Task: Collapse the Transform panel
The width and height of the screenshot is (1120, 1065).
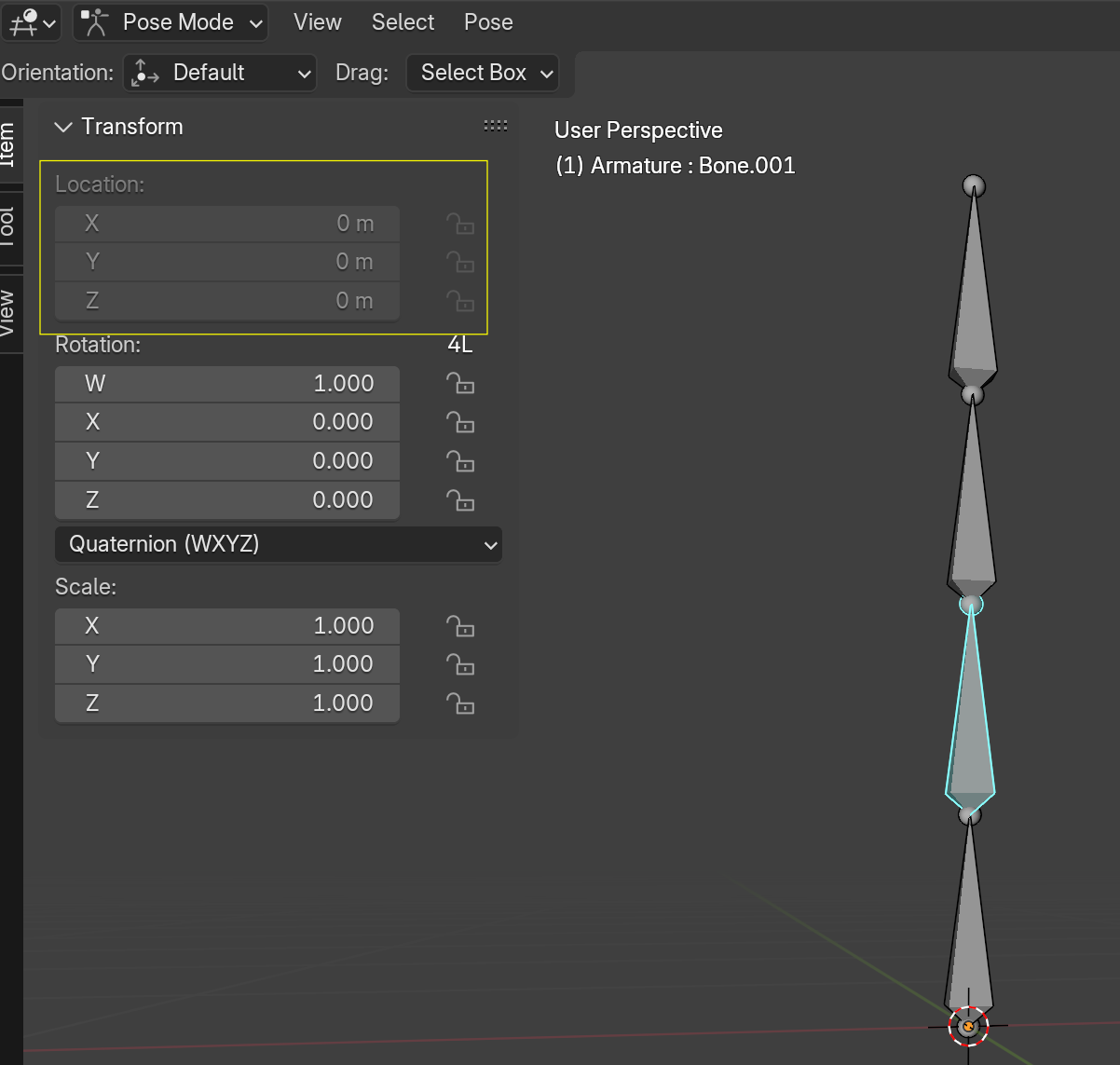Action: click(x=62, y=126)
